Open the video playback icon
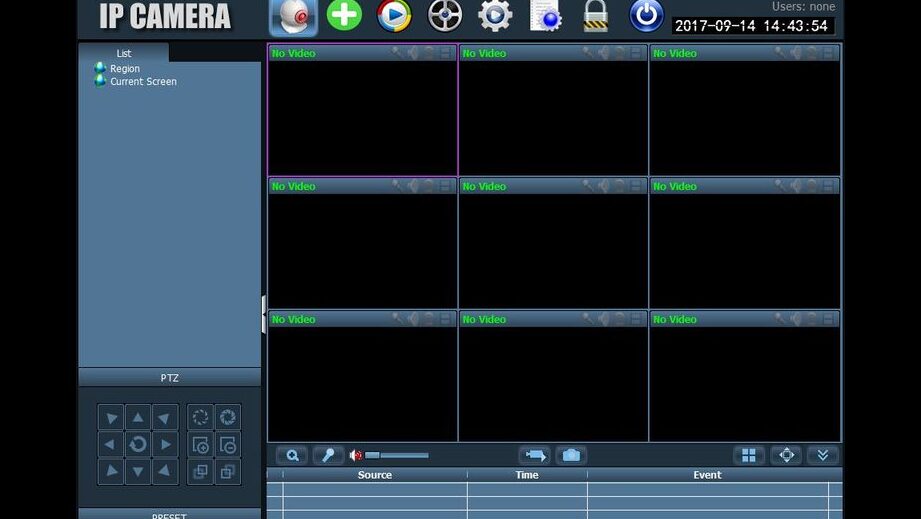Screen dimensions: 921x519 (x=394, y=16)
